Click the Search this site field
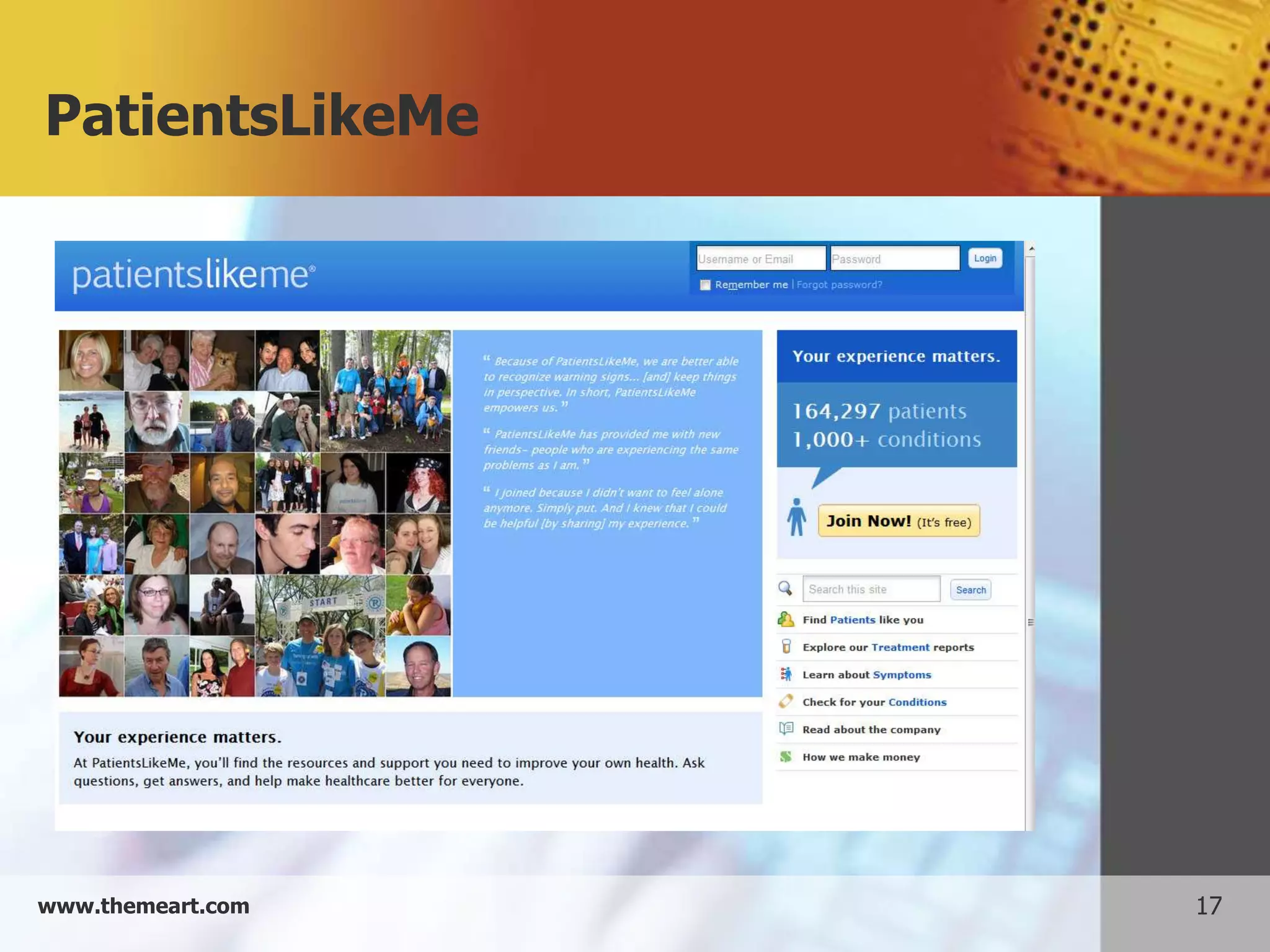 (x=871, y=589)
